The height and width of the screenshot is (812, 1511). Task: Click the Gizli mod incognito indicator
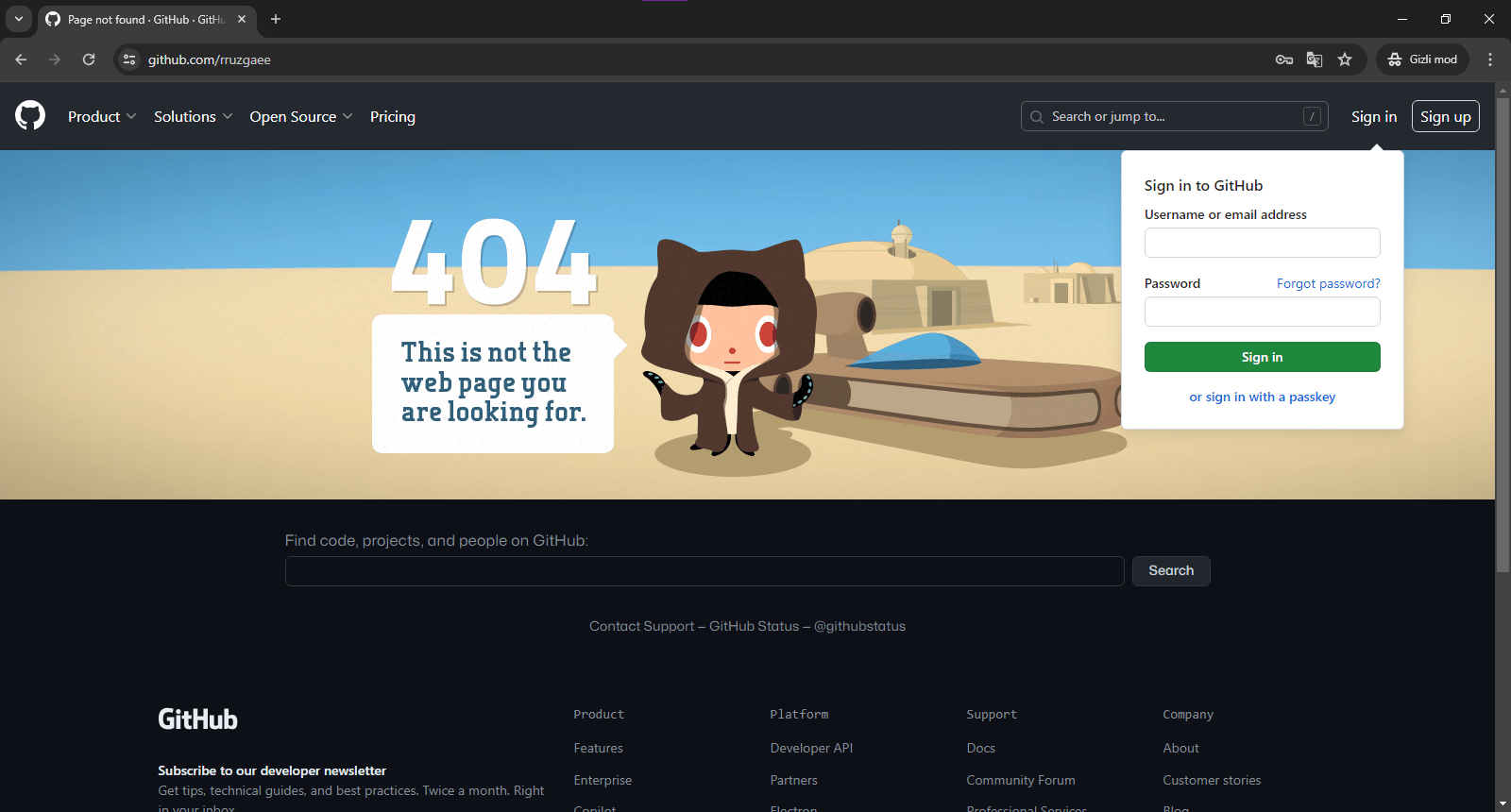[1422, 59]
